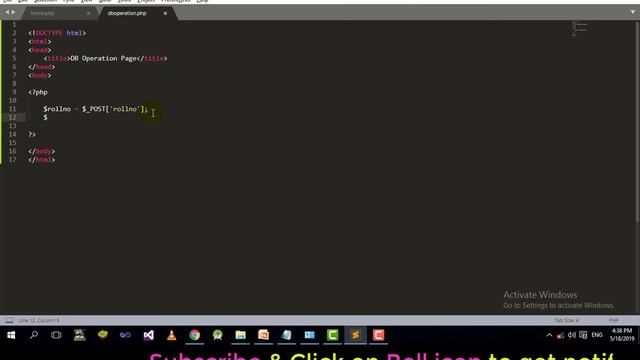Open the red Camtasia recorder icon
640x360 pixels.
click(378, 335)
